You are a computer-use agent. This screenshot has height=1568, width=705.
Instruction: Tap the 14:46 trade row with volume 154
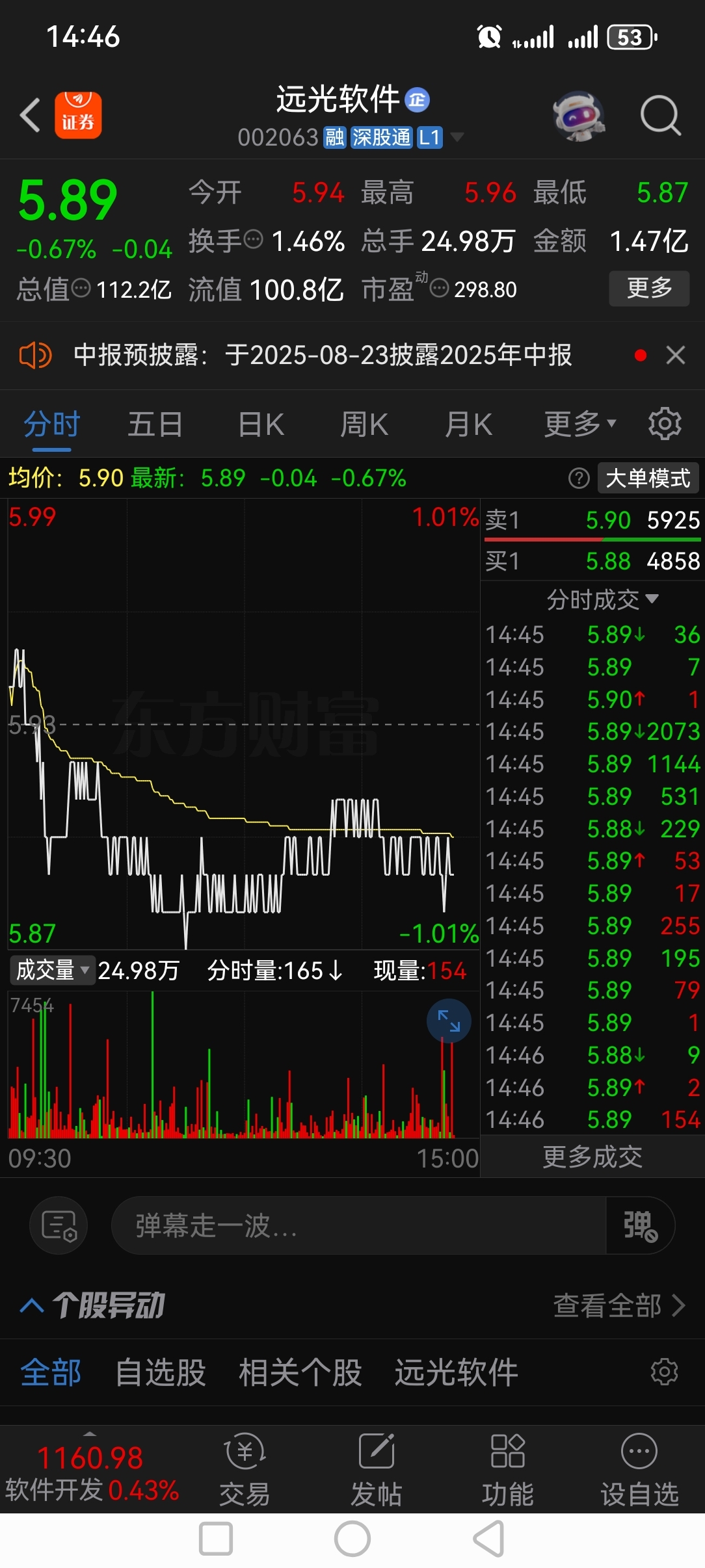pos(592,1119)
